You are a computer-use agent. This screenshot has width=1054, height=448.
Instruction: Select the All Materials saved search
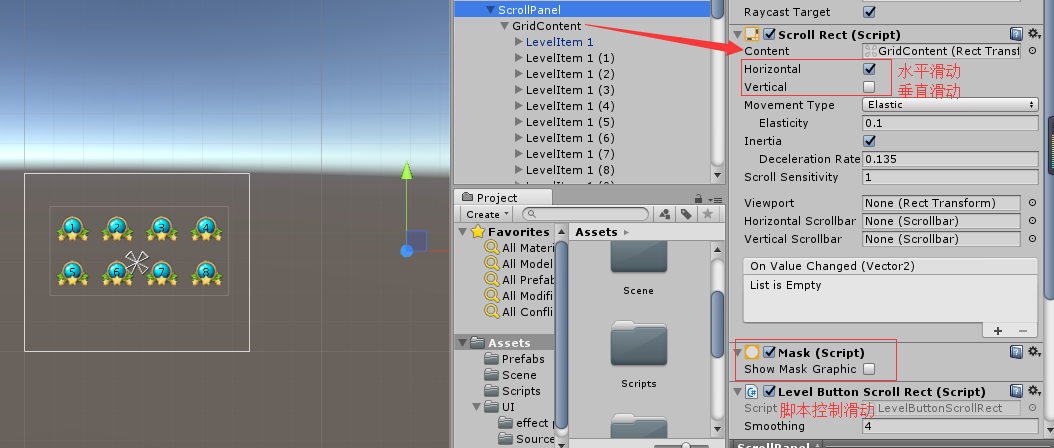coord(518,248)
